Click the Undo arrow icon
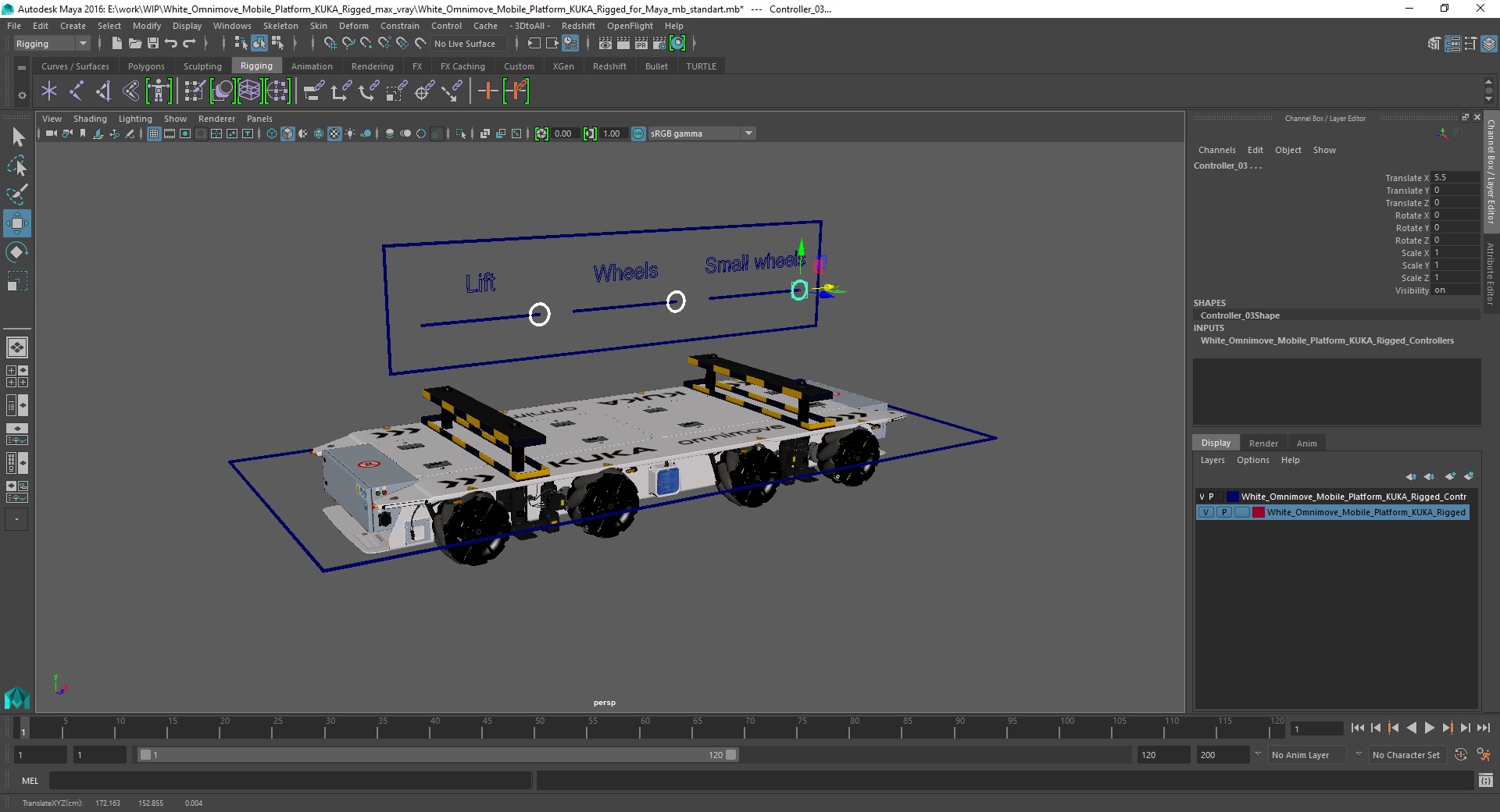Image resolution: width=1500 pixels, height=812 pixels. [171, 44]
